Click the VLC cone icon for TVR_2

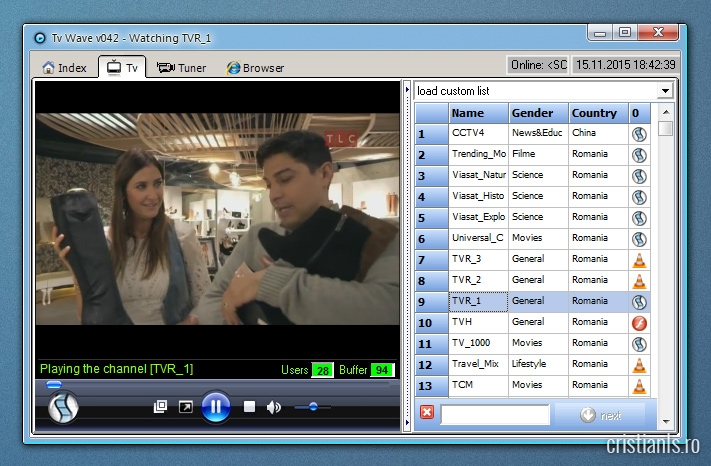click(x=639, y=281)
